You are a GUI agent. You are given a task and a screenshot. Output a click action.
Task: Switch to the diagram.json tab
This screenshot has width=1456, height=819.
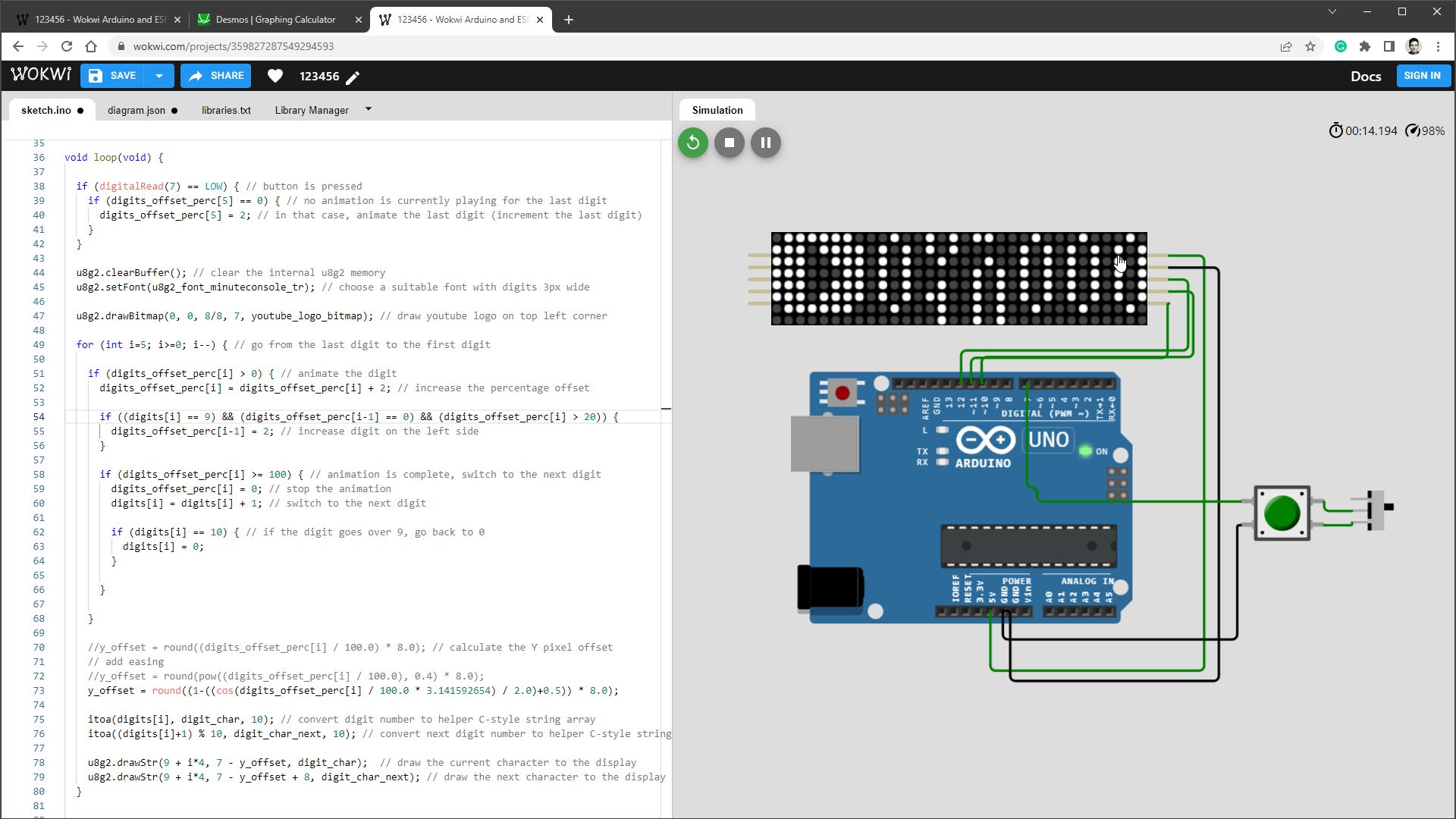[x=137, y=110]
